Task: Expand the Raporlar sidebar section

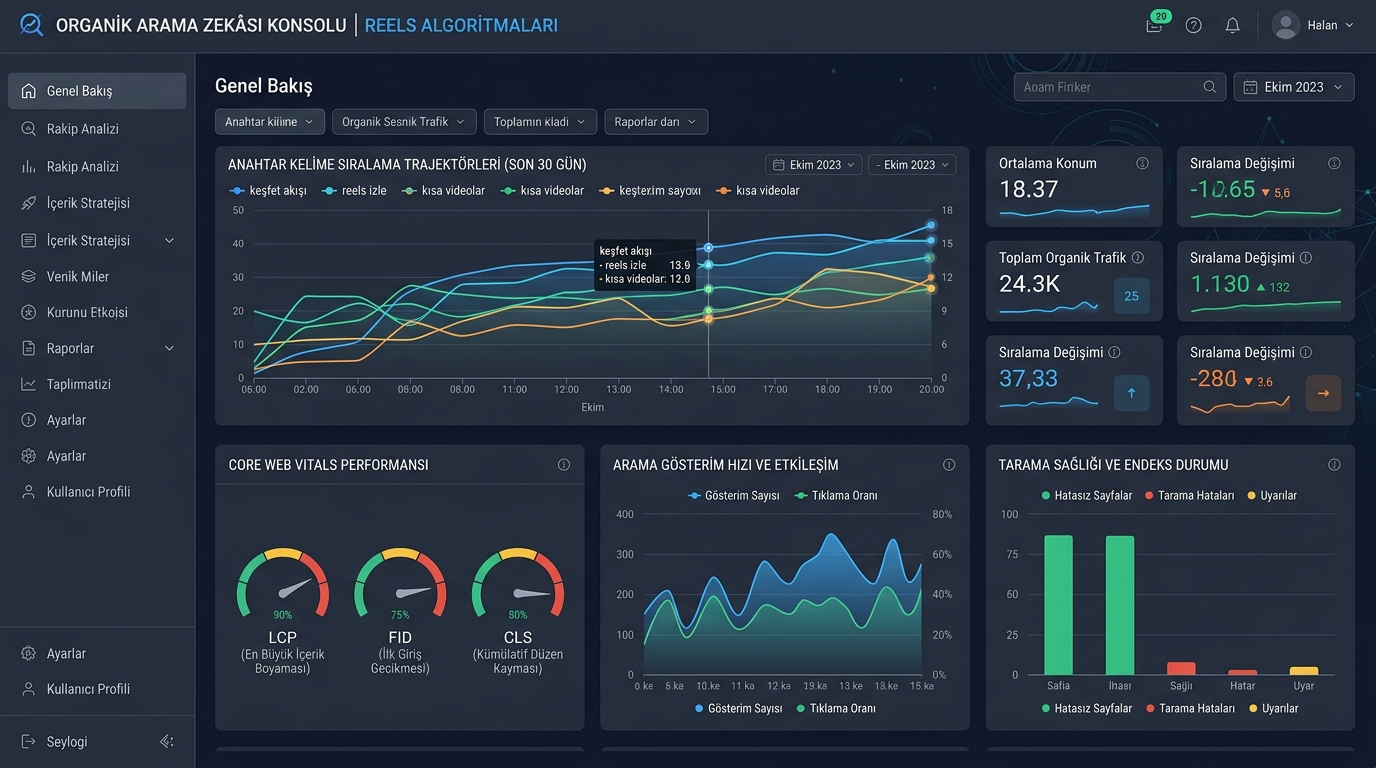Action: [x=97, y=349]
